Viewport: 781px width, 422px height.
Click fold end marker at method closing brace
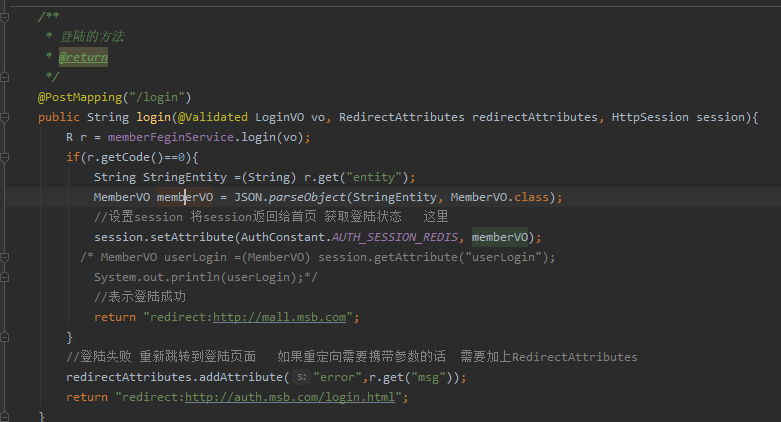[4, 417]
